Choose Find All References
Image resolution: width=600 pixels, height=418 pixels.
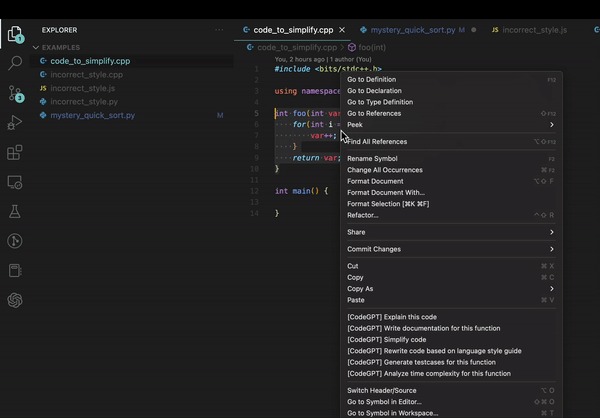pyautogui.click(x=451, y=142)
